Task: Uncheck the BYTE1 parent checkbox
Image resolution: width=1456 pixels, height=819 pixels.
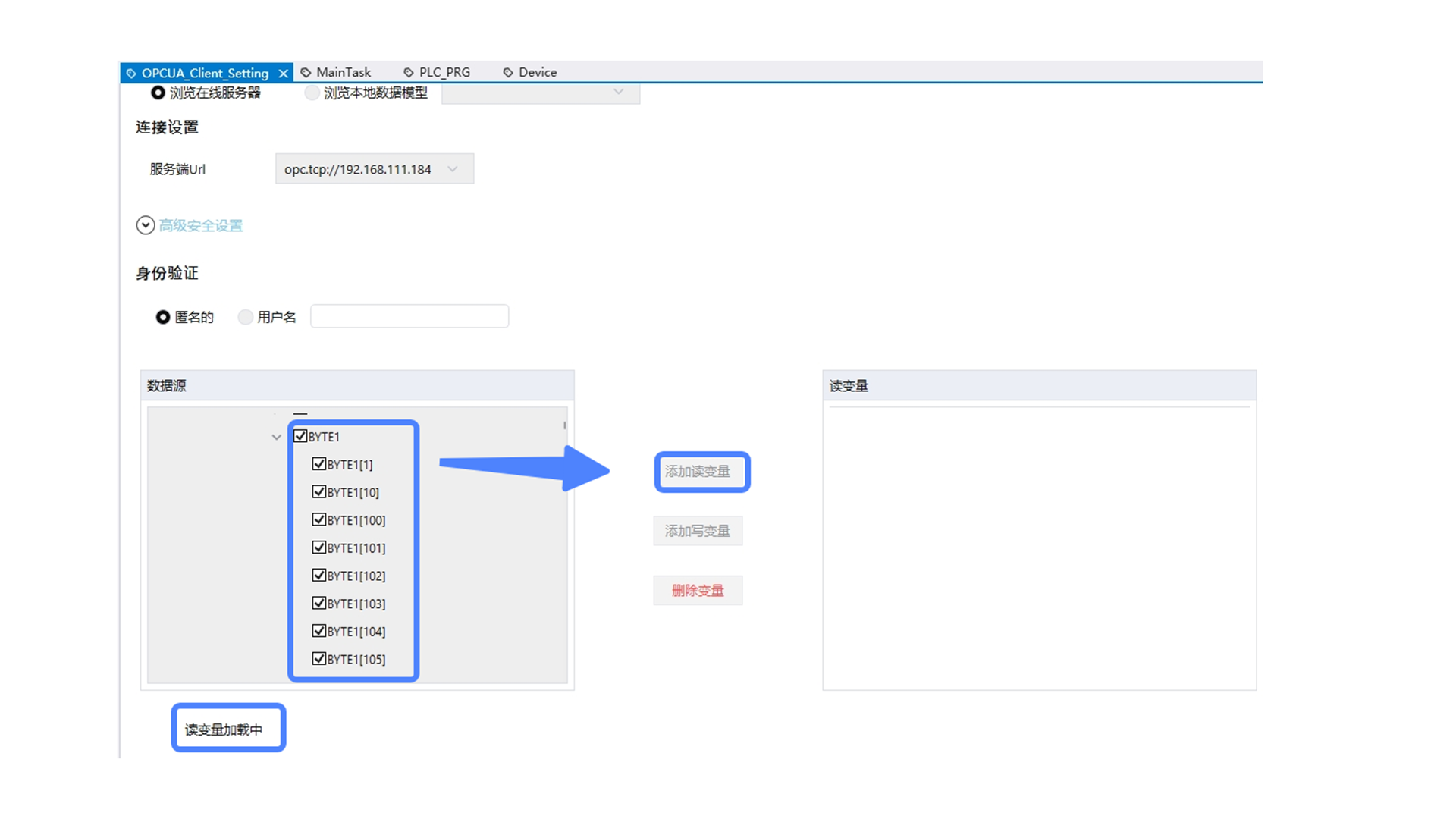Action: [300, 436]
